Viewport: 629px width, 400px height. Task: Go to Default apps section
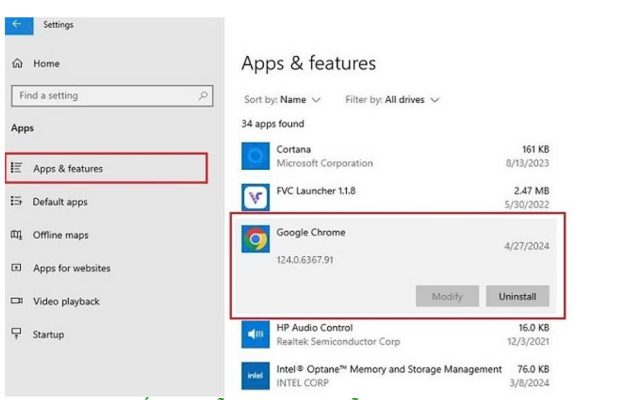(x=60, y=202)
